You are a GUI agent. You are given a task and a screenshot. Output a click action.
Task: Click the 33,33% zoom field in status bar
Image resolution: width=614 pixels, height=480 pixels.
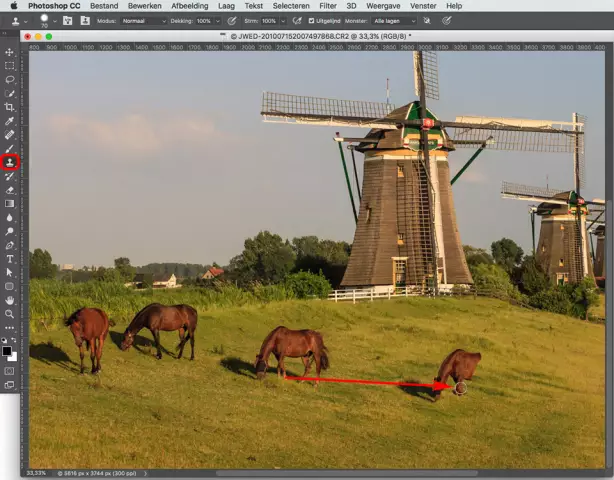coord(36,472)
